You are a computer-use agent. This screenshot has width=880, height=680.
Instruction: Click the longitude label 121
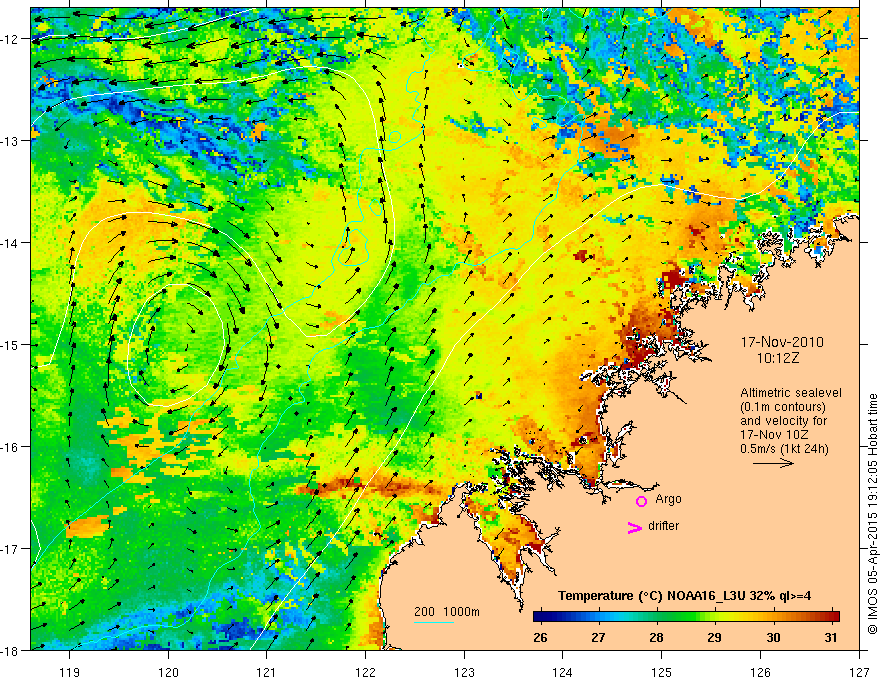(267, 672)
